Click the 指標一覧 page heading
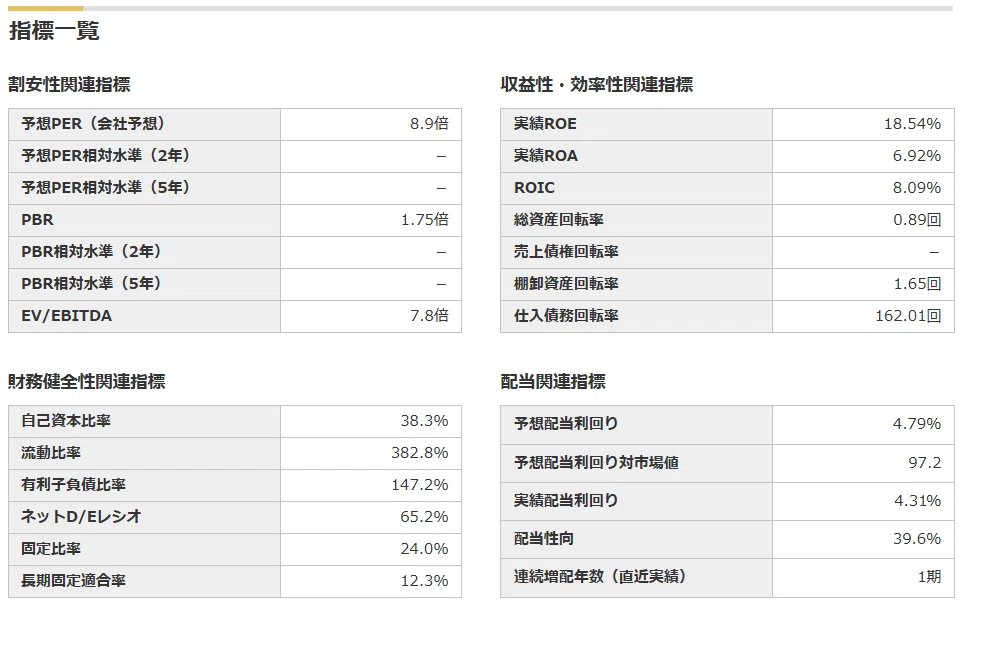The image size is (993, 670). click(54, 30)
